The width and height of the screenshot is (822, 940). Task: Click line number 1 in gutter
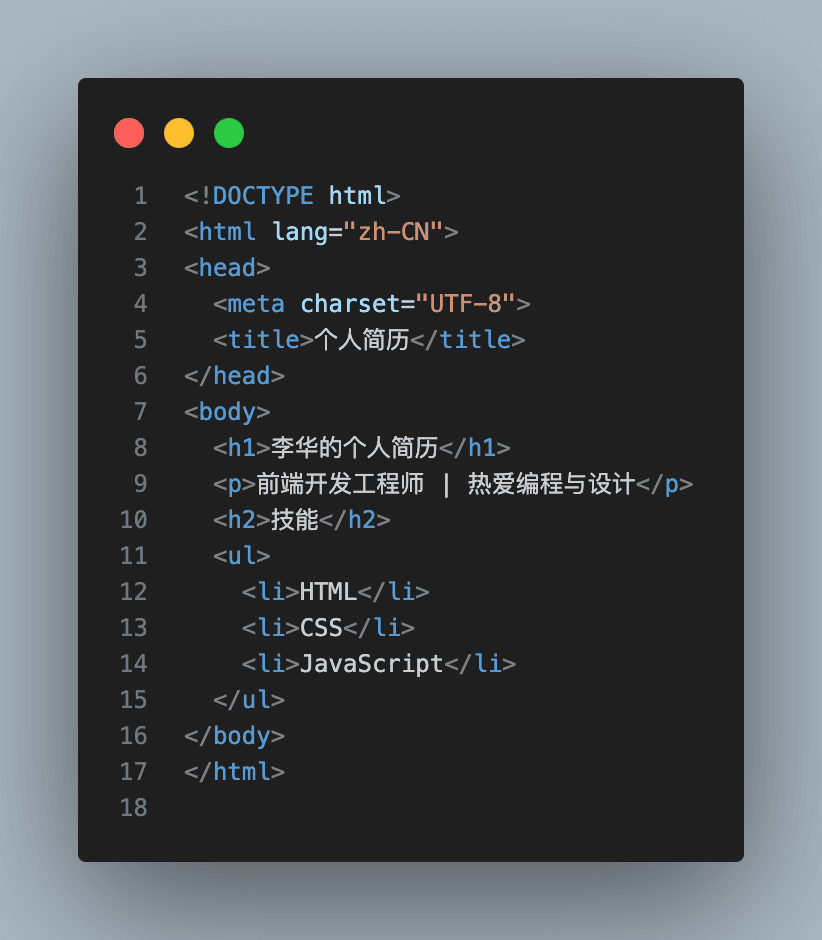point(141,196)
